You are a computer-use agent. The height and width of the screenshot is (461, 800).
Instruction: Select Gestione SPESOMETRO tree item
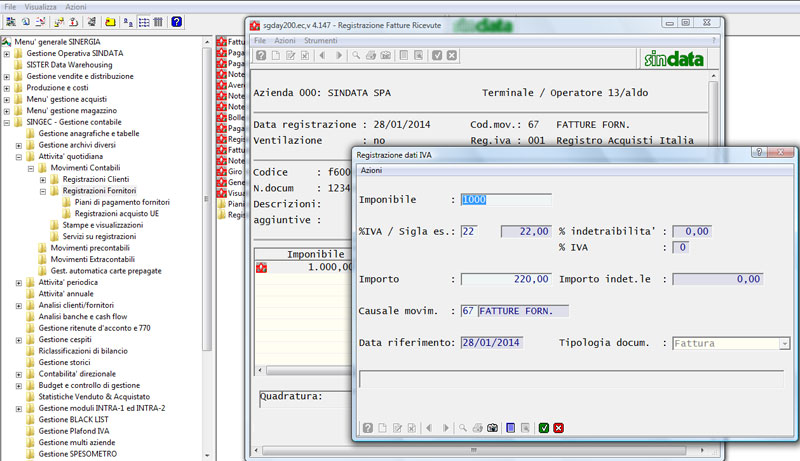point(78,453)
